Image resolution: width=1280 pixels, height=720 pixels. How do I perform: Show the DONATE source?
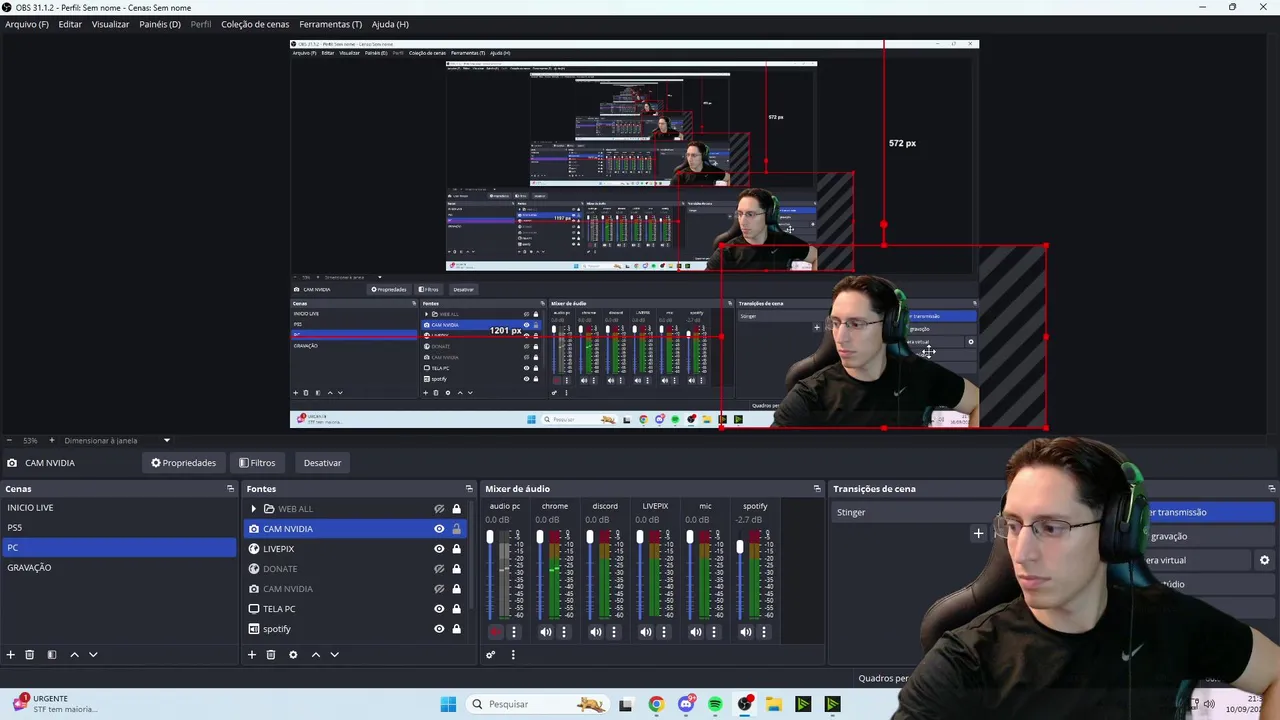tap(439, 569)
